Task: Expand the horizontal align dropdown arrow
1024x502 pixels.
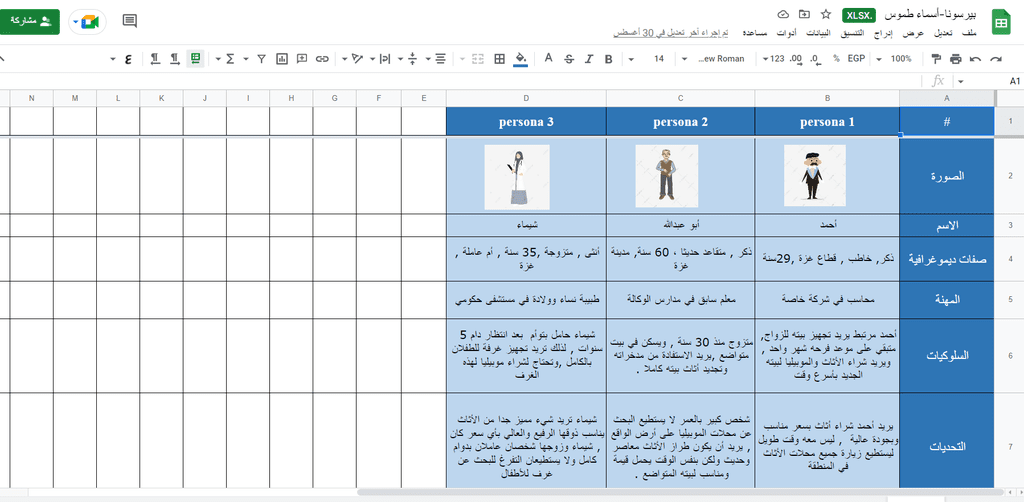Action: coord(428,59)
